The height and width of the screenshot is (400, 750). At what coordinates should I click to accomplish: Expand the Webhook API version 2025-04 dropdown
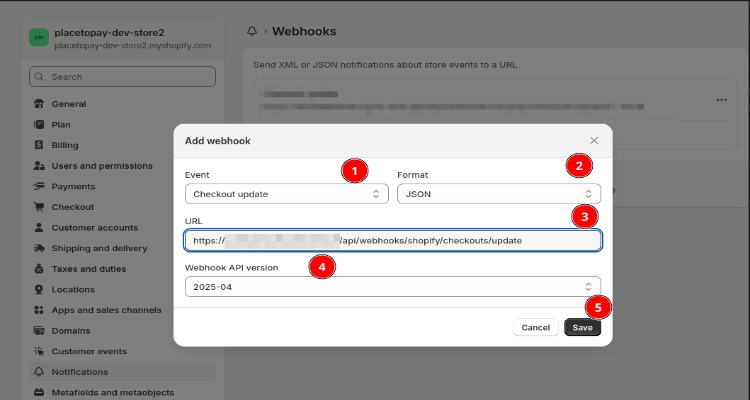click(x=393, y=287)
